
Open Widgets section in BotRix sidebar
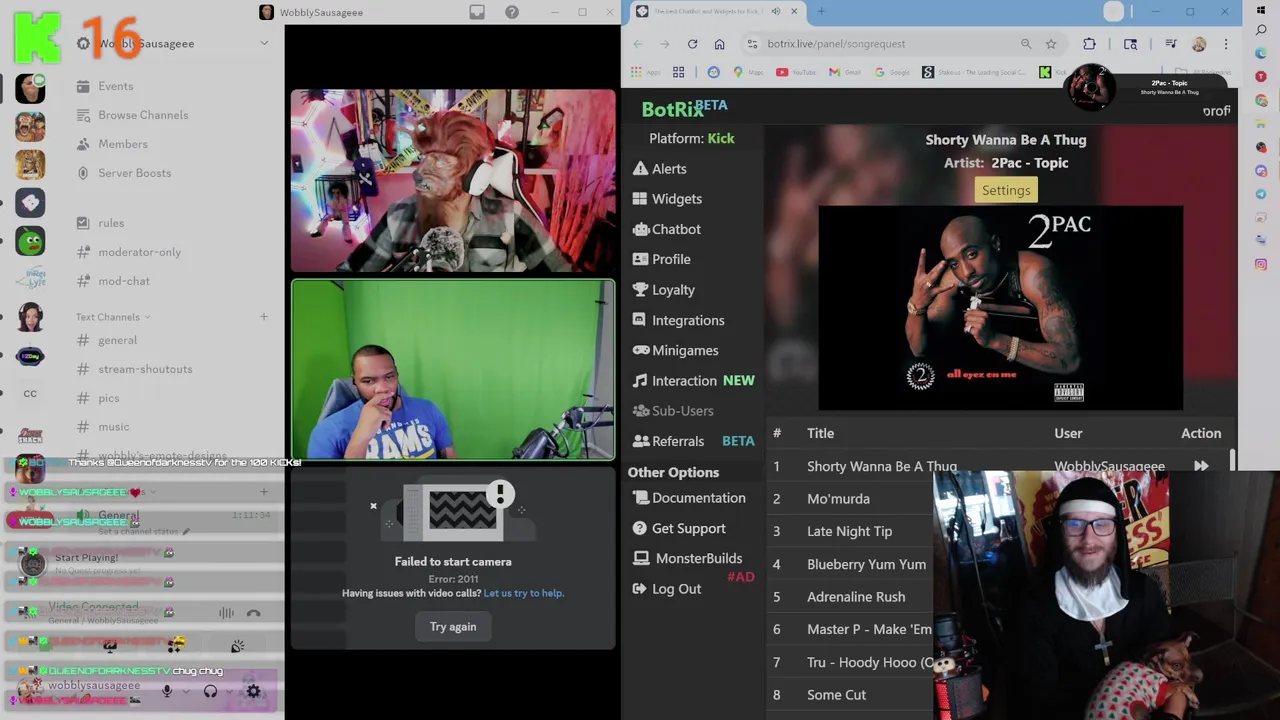667,199
